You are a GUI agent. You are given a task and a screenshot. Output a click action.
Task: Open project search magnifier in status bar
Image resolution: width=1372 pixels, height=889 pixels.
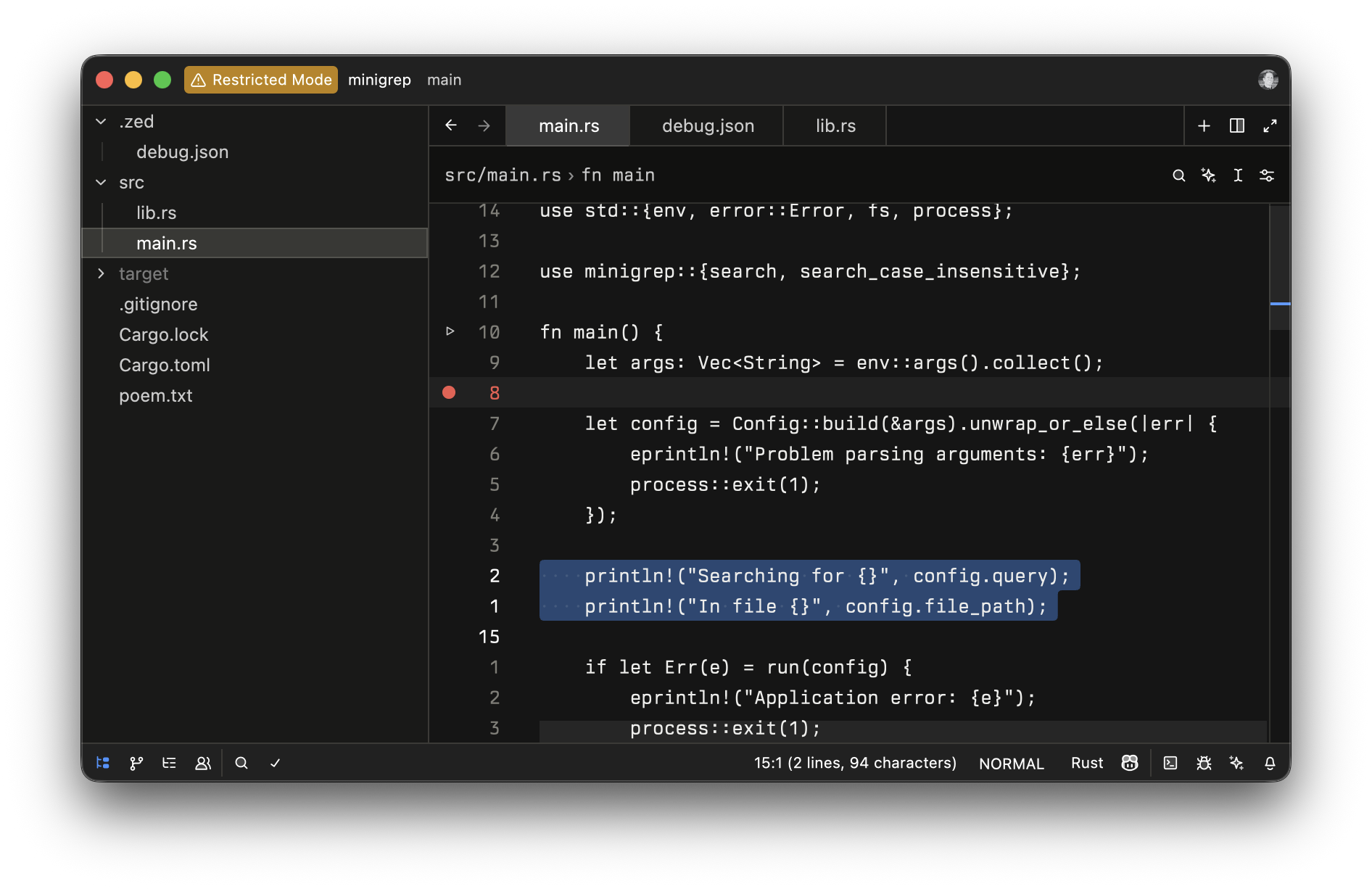click(241, 763)
